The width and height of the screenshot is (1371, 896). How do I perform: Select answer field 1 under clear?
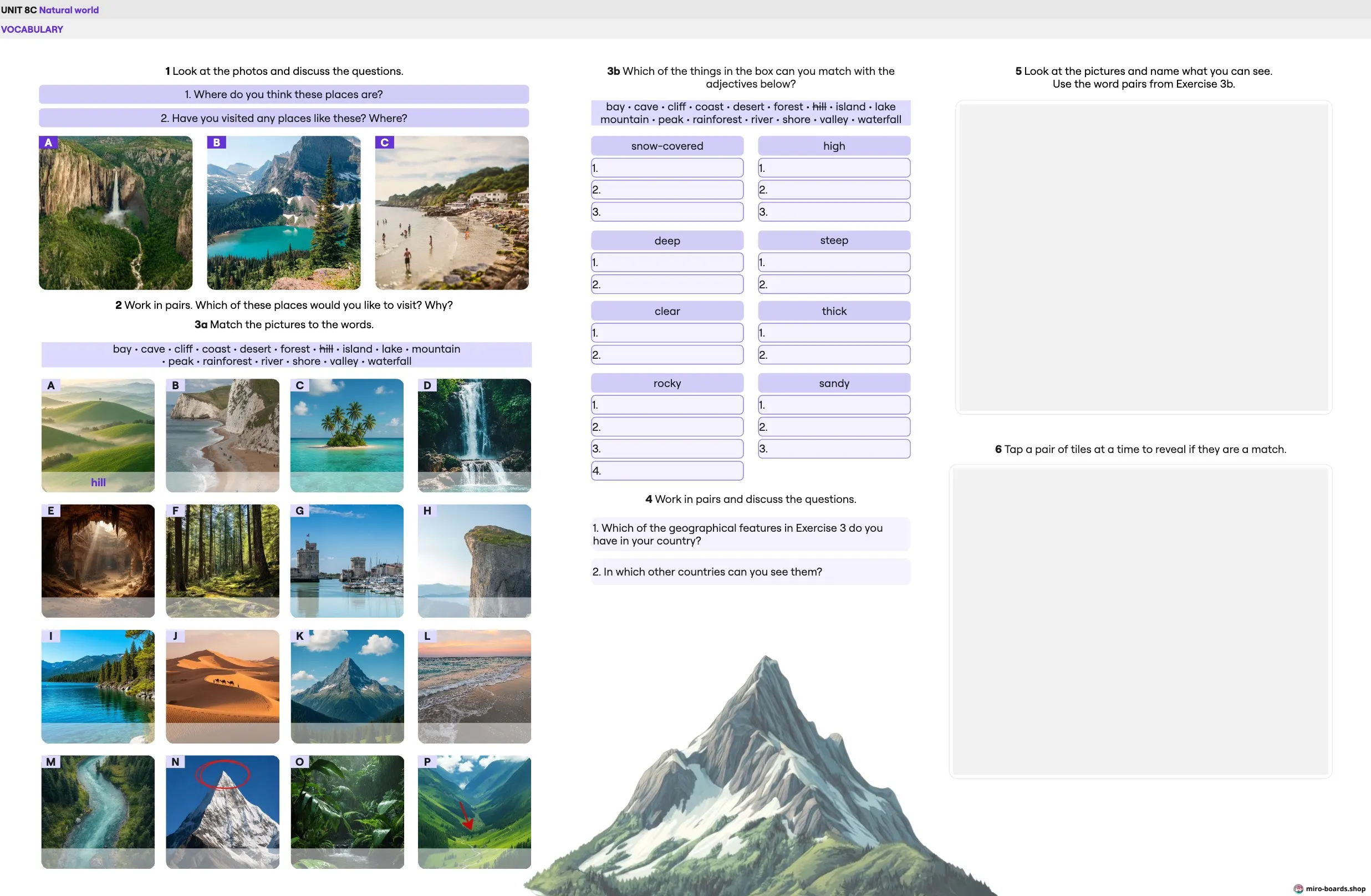tap(667, 333)
